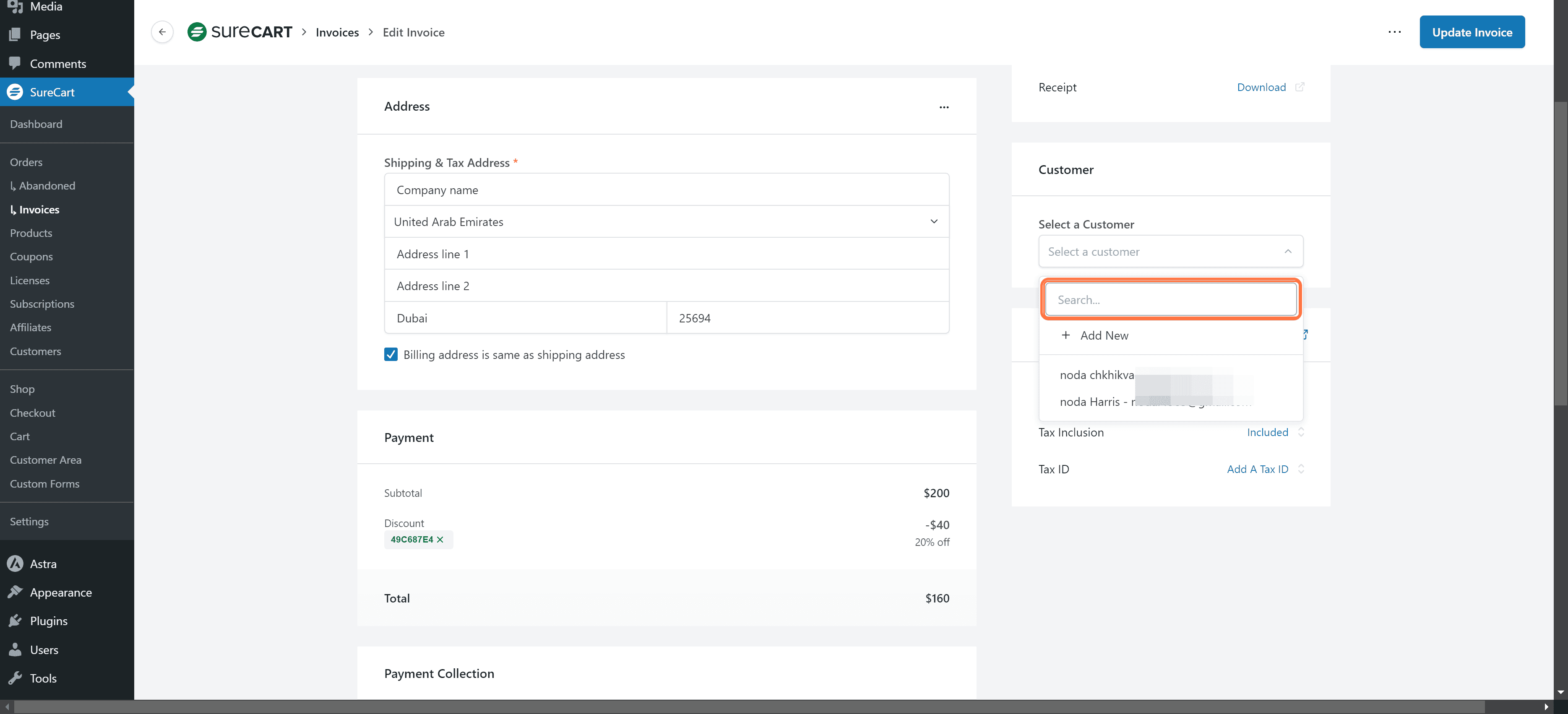Click the SureCart logo in header
Image resolution: width=1568 pixels, height=714 pixels.
[x=240, y=32]
